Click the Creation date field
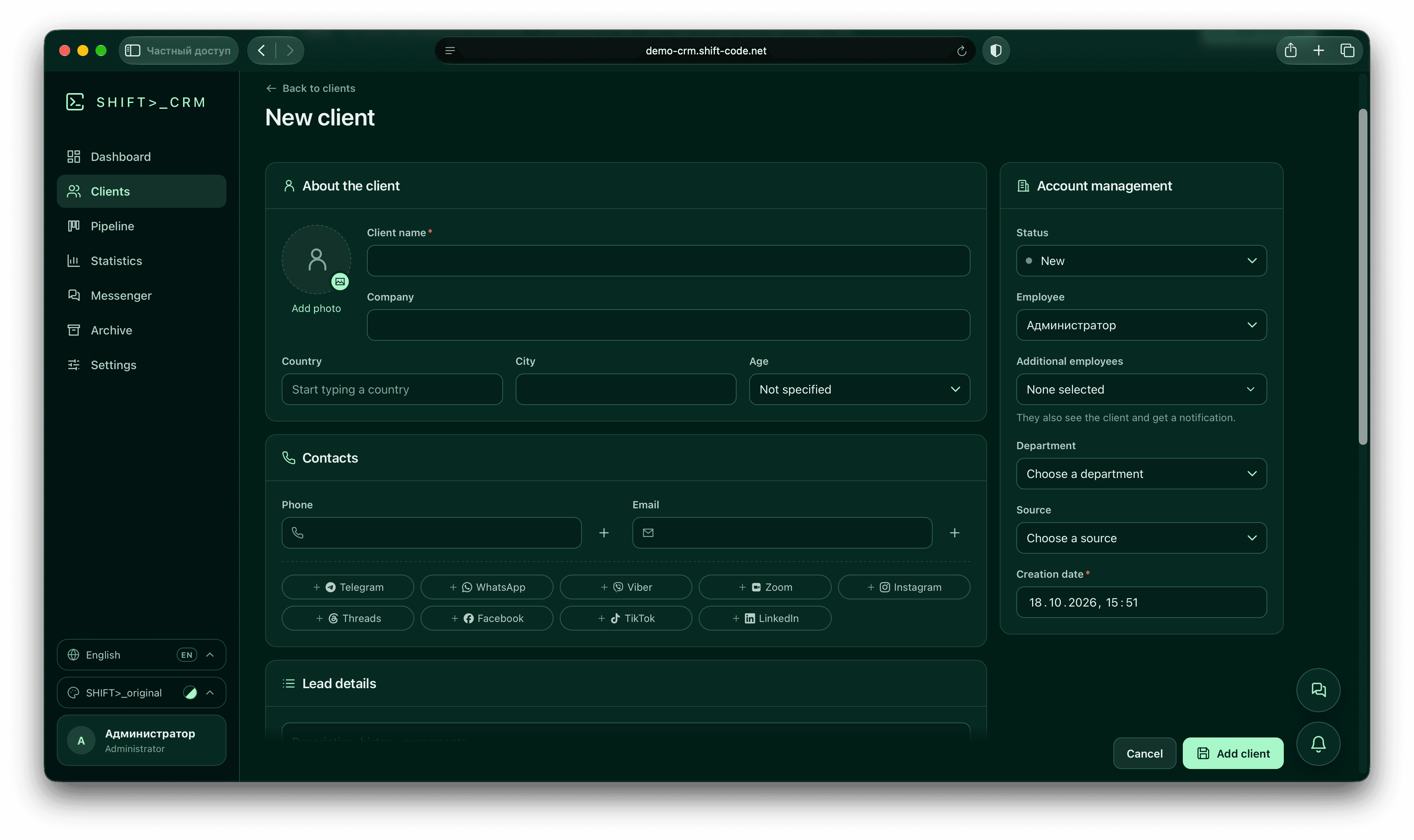 coord(1141,602)
